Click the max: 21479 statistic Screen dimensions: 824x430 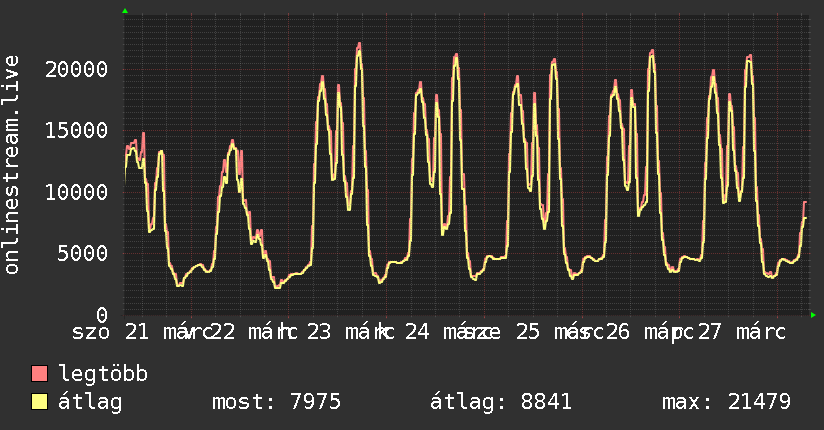(726, 402)
